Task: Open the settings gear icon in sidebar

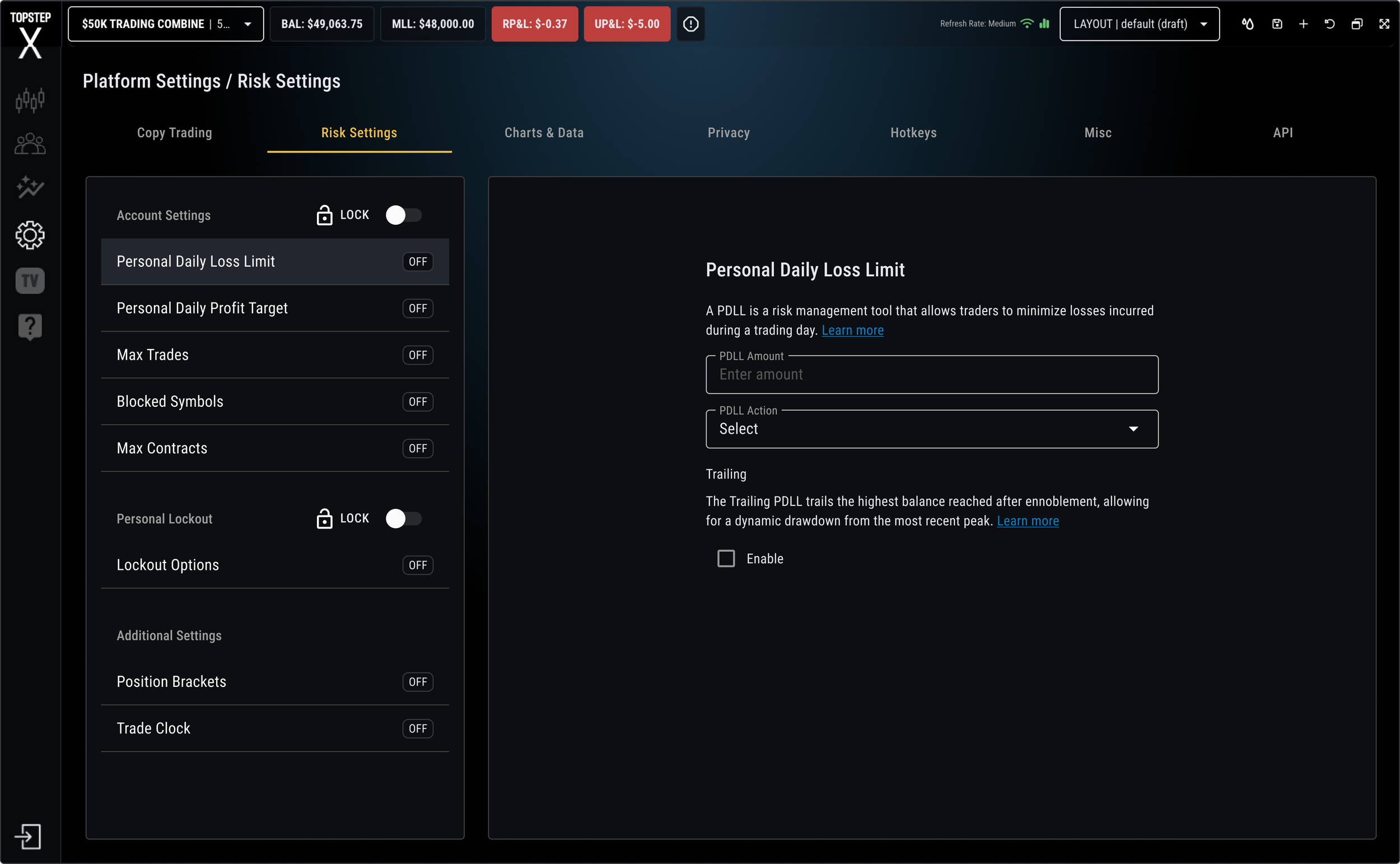Action: pos(30,235)
